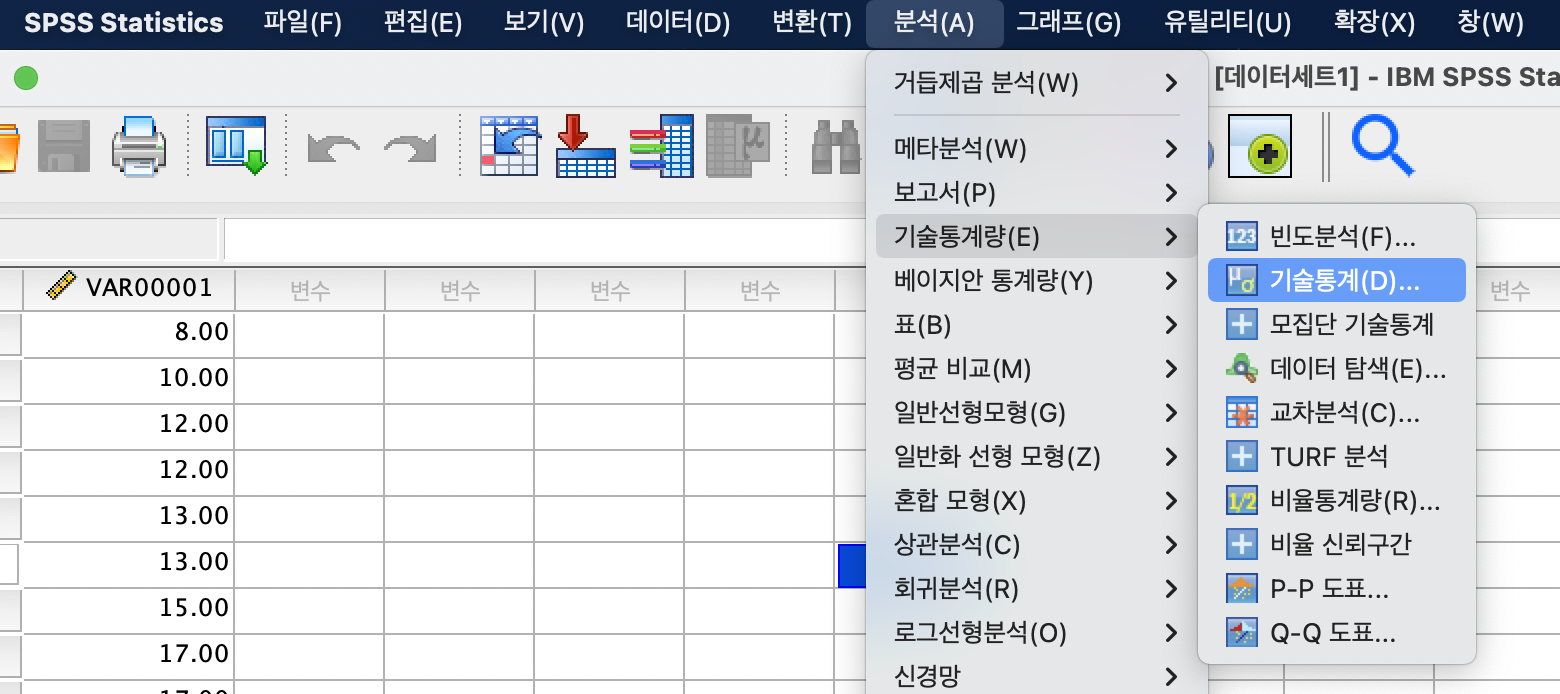Select 비율 신뢰구간 item

click(1337, 544)
